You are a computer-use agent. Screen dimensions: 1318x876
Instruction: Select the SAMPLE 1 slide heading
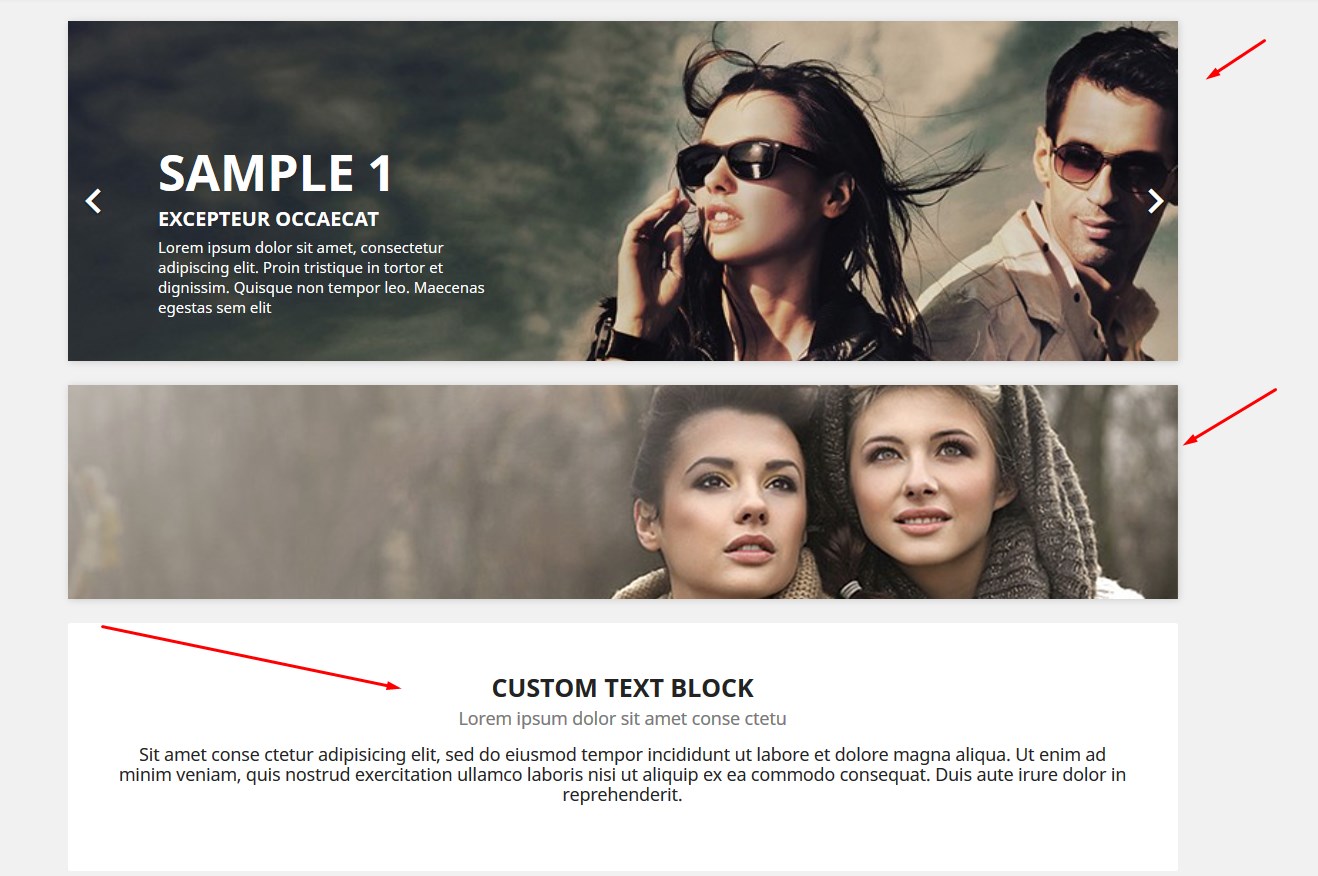click(x=276, y=173)
